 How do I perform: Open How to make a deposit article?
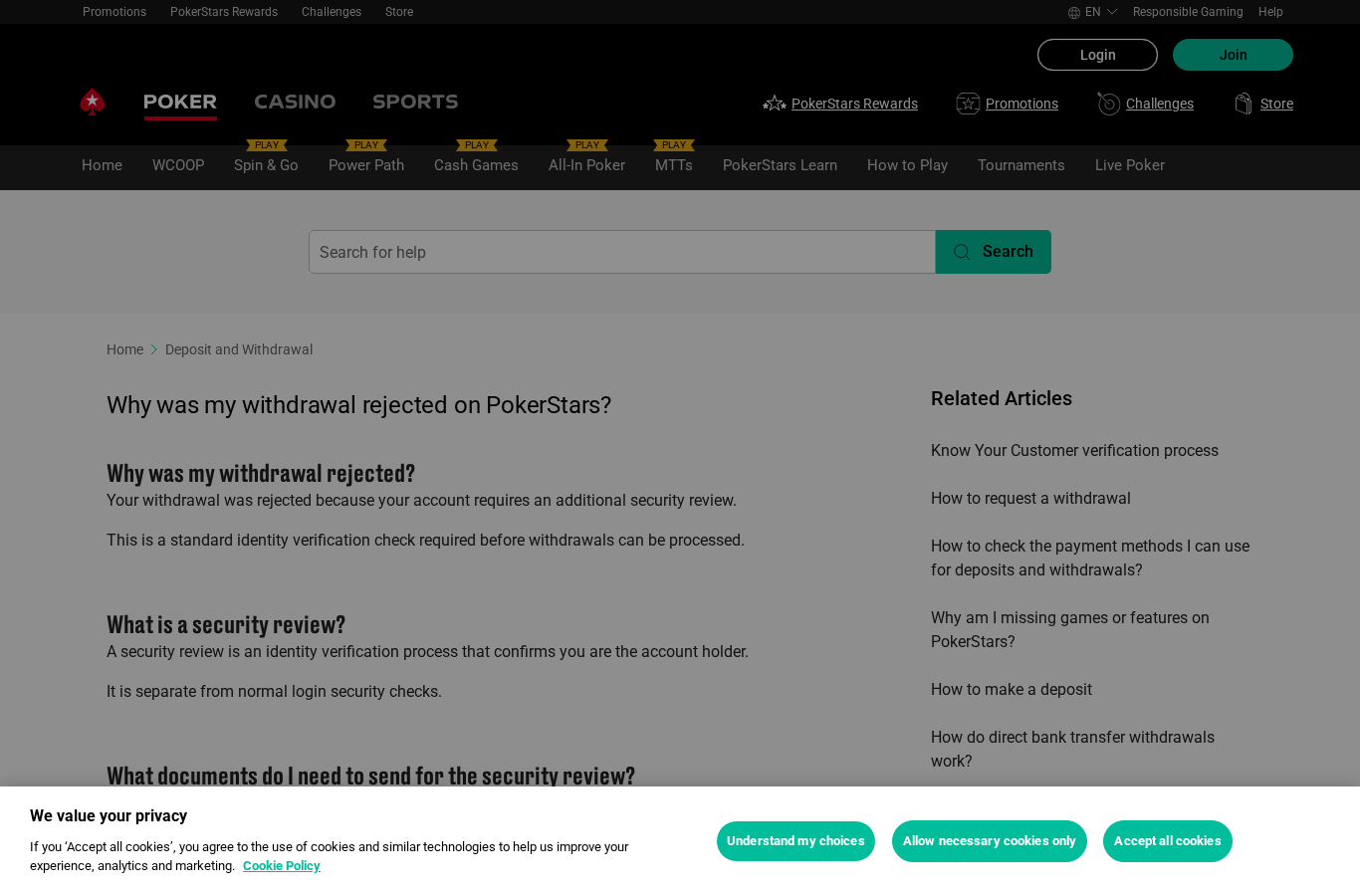[x=1011, y=690]
